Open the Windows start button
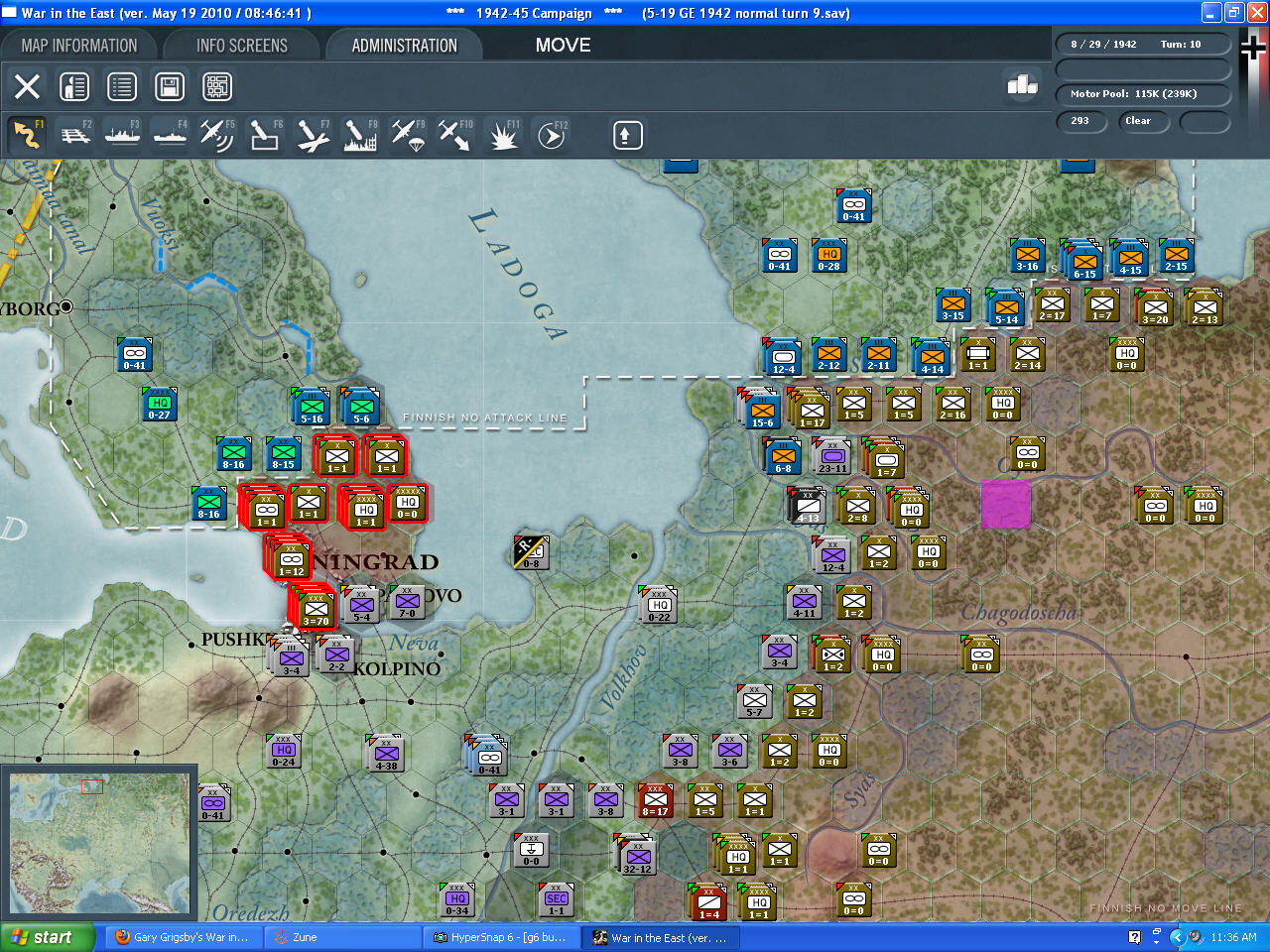 [x=50, y=937]
